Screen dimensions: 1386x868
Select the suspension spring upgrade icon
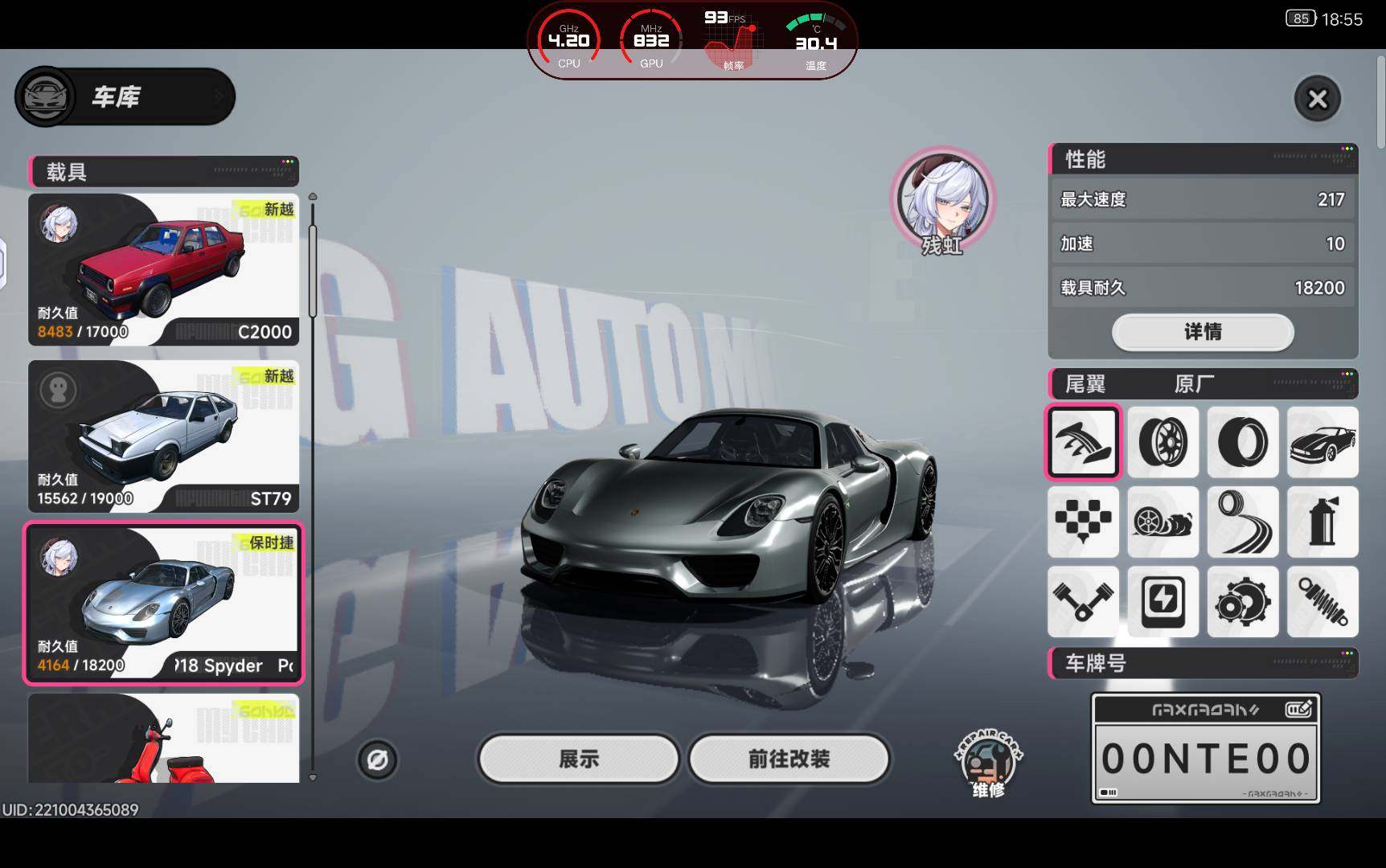pos(1322,601)
